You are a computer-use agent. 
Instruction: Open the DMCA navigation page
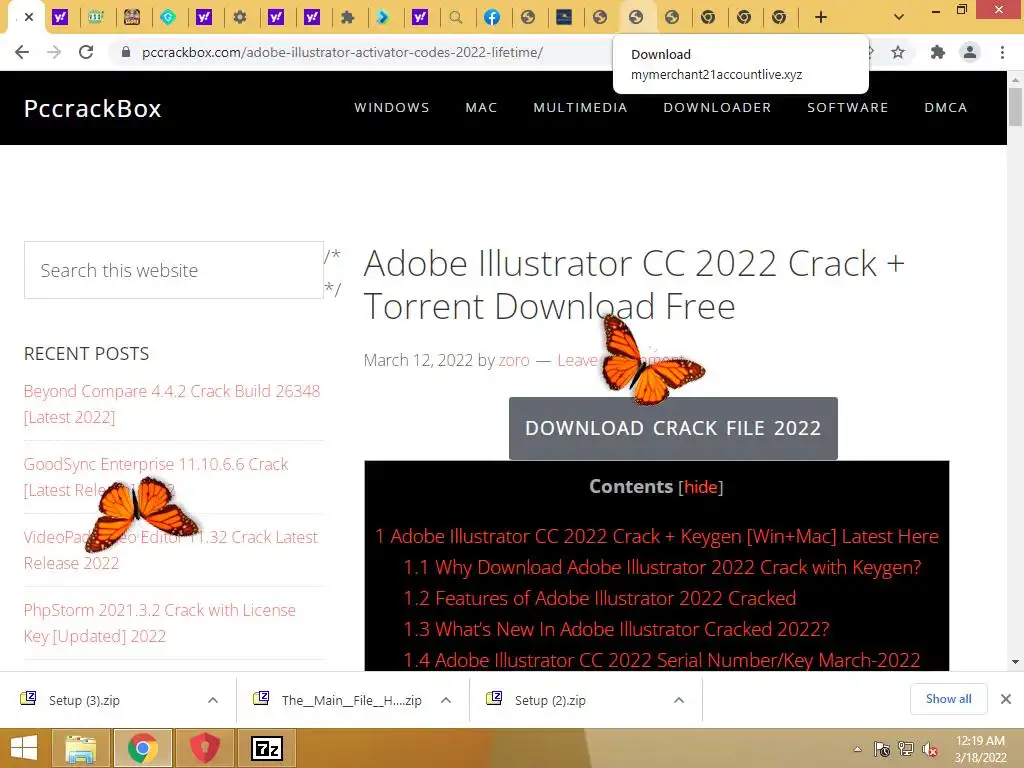[946, 107]
